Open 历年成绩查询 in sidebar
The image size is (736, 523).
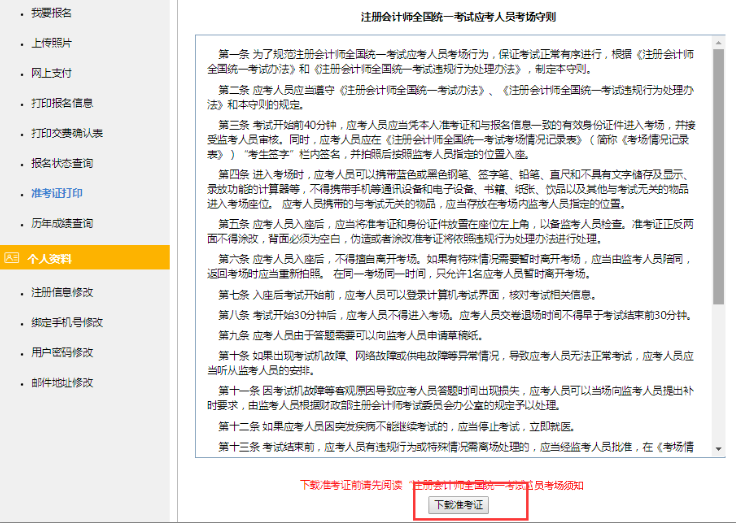pyautogui.click(x=62, y=223)
